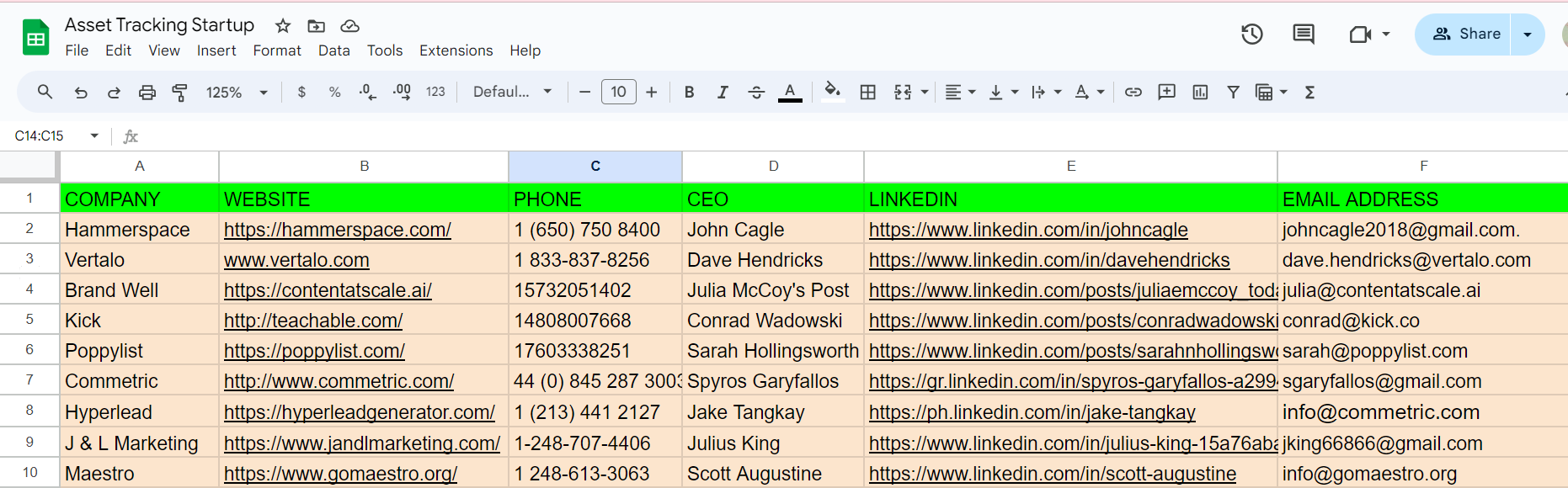The height and width of the screenshot is (488, 1568).
Task: Click the Share button
Action: (x=1464, y=34)
